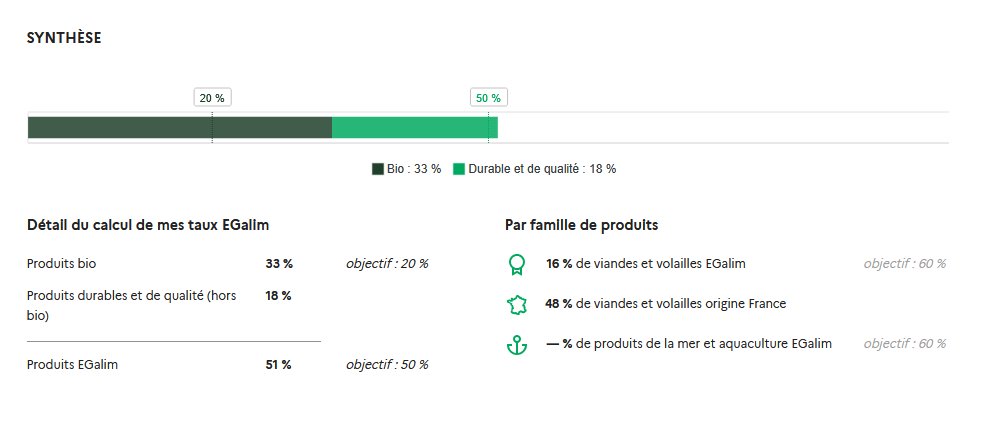Click the dark green Bio legend swatch

point(378,169)
